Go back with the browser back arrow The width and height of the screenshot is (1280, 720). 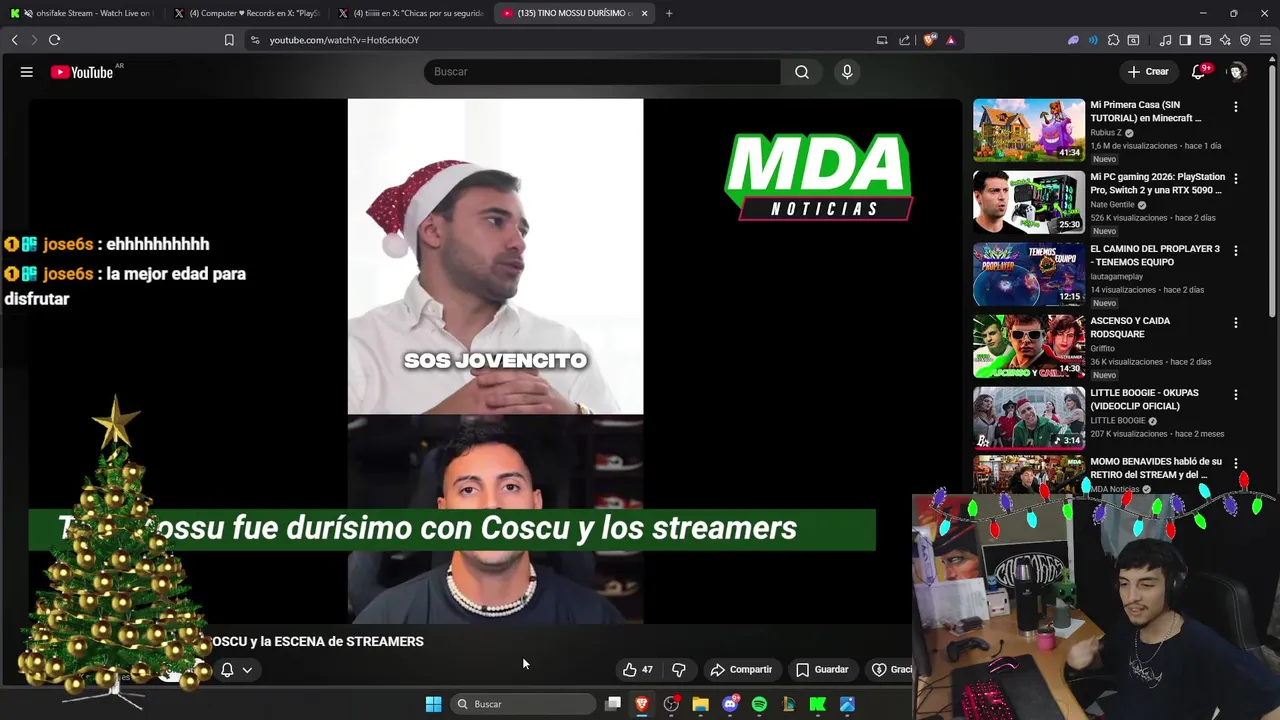[14, 40]
